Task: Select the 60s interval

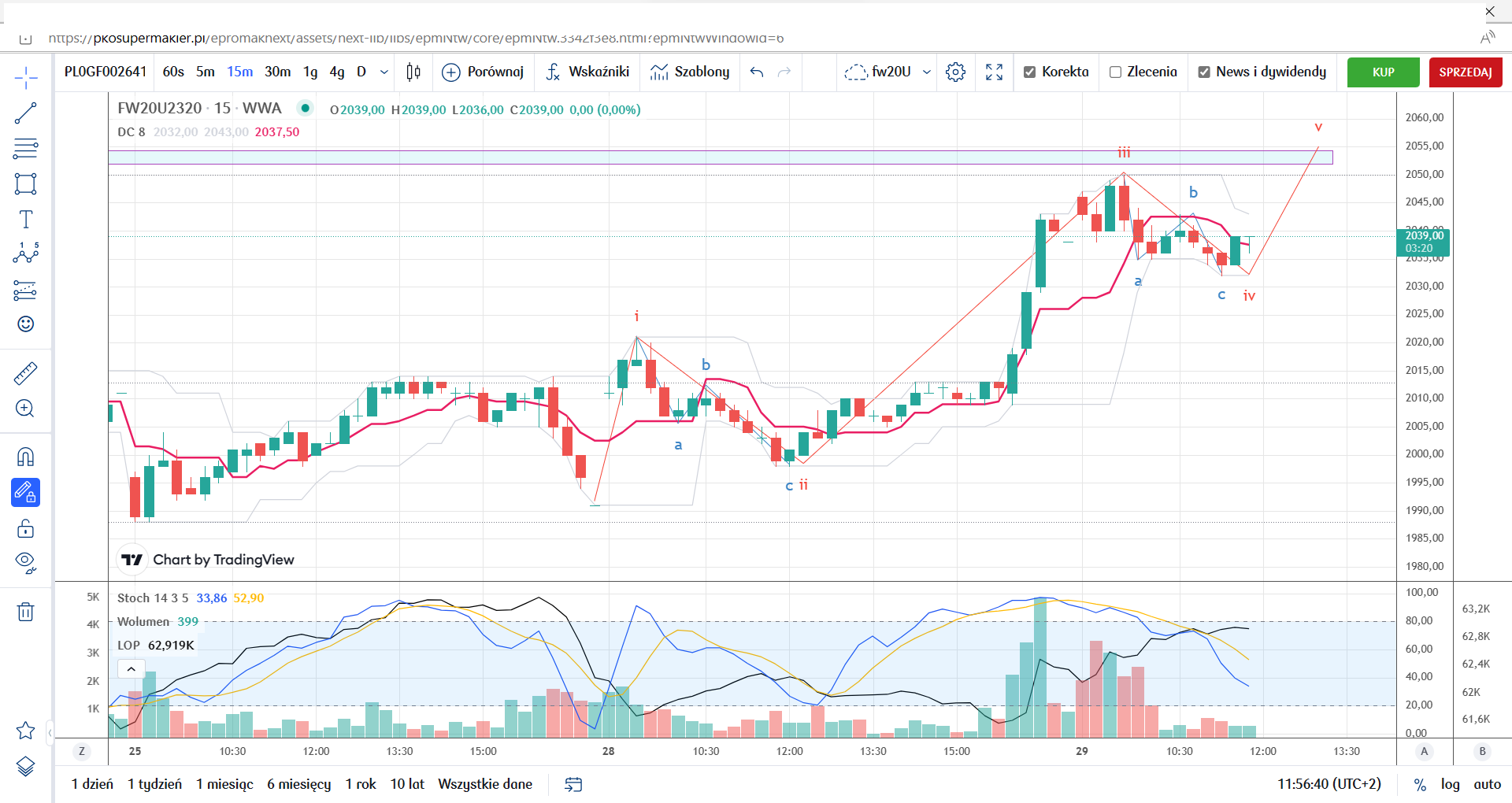Action: [173, 72]
